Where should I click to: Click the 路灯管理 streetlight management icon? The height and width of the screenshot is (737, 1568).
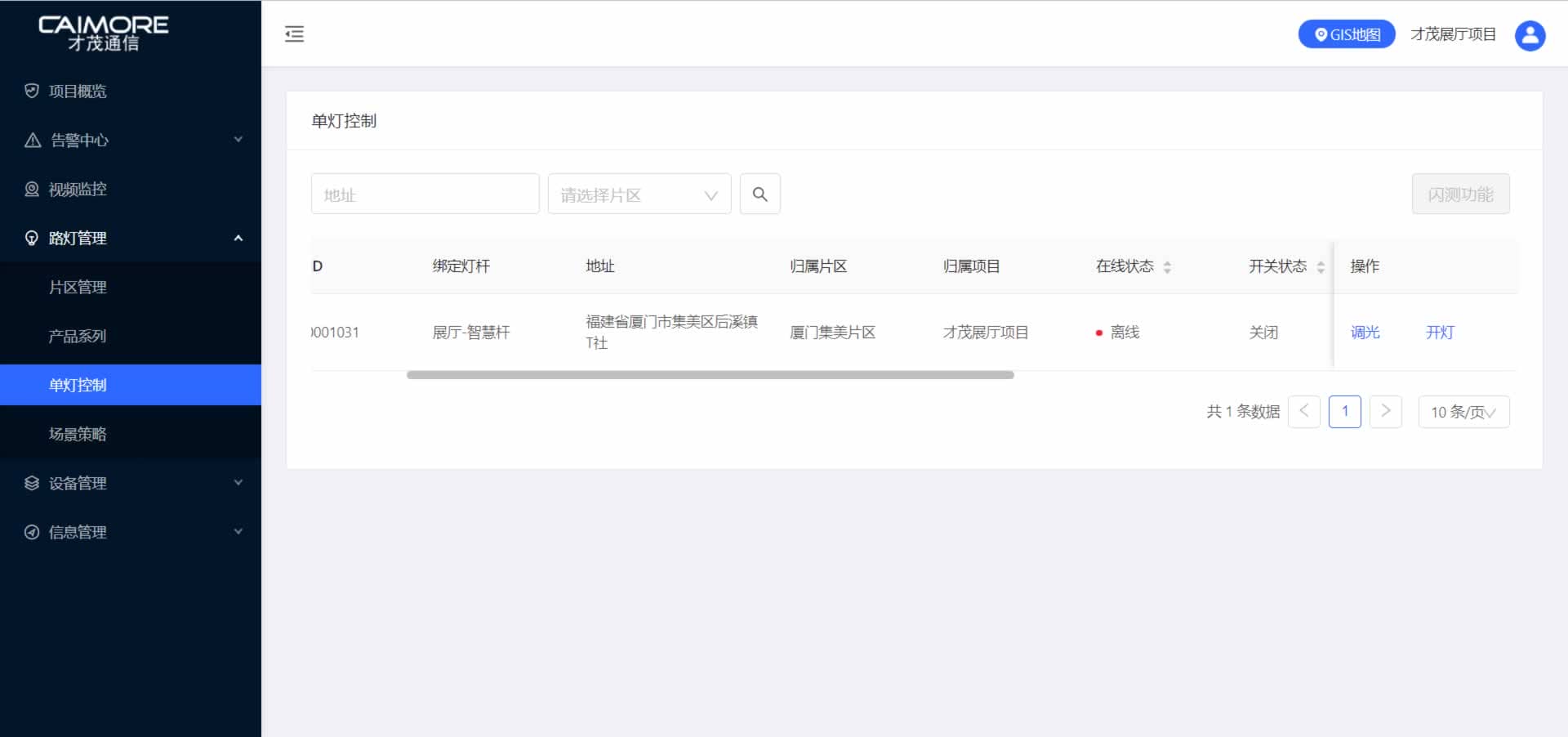coord(31,238)
